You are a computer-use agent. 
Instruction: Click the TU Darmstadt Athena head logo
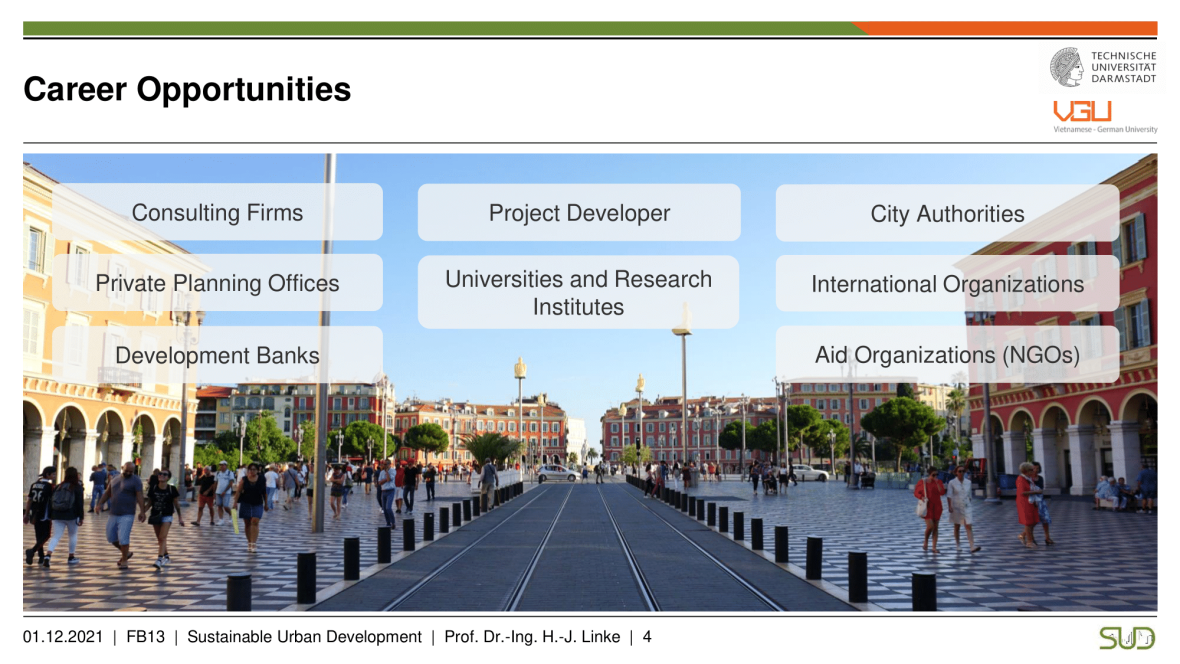coord(1067,68)
